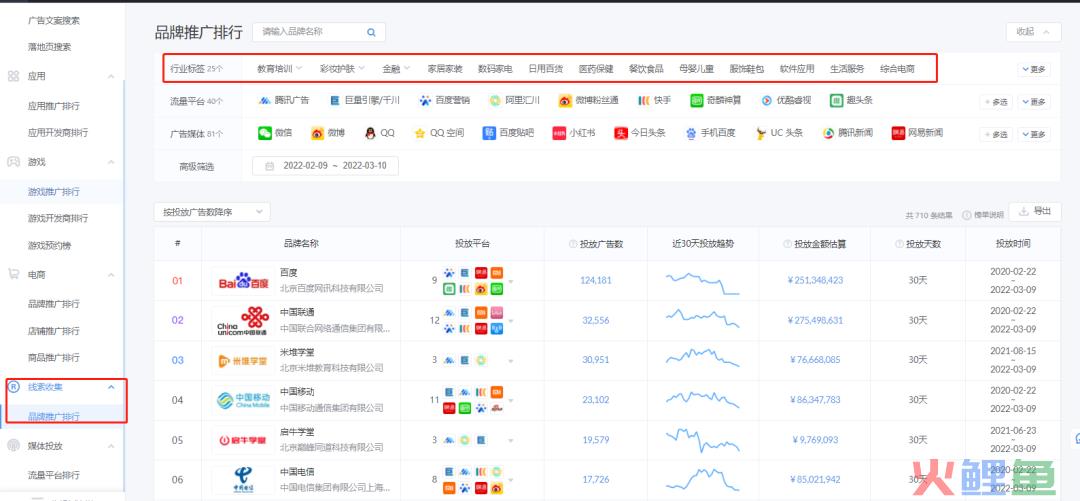Select the 腾讯广告 platform icon
1080x501 pixels.
pyautogui.click(x=264, y=101)
